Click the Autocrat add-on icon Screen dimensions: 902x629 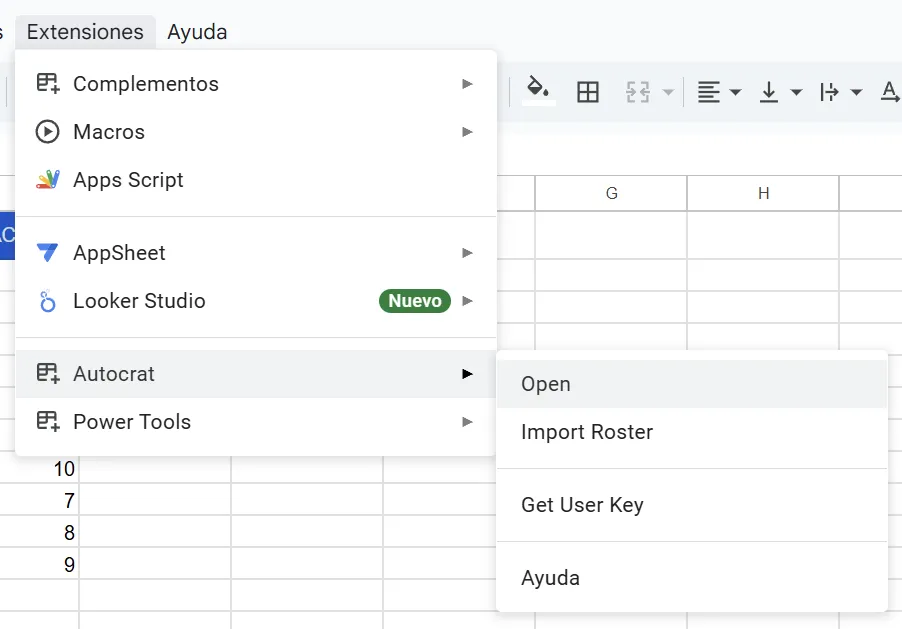tap(48, 373)
